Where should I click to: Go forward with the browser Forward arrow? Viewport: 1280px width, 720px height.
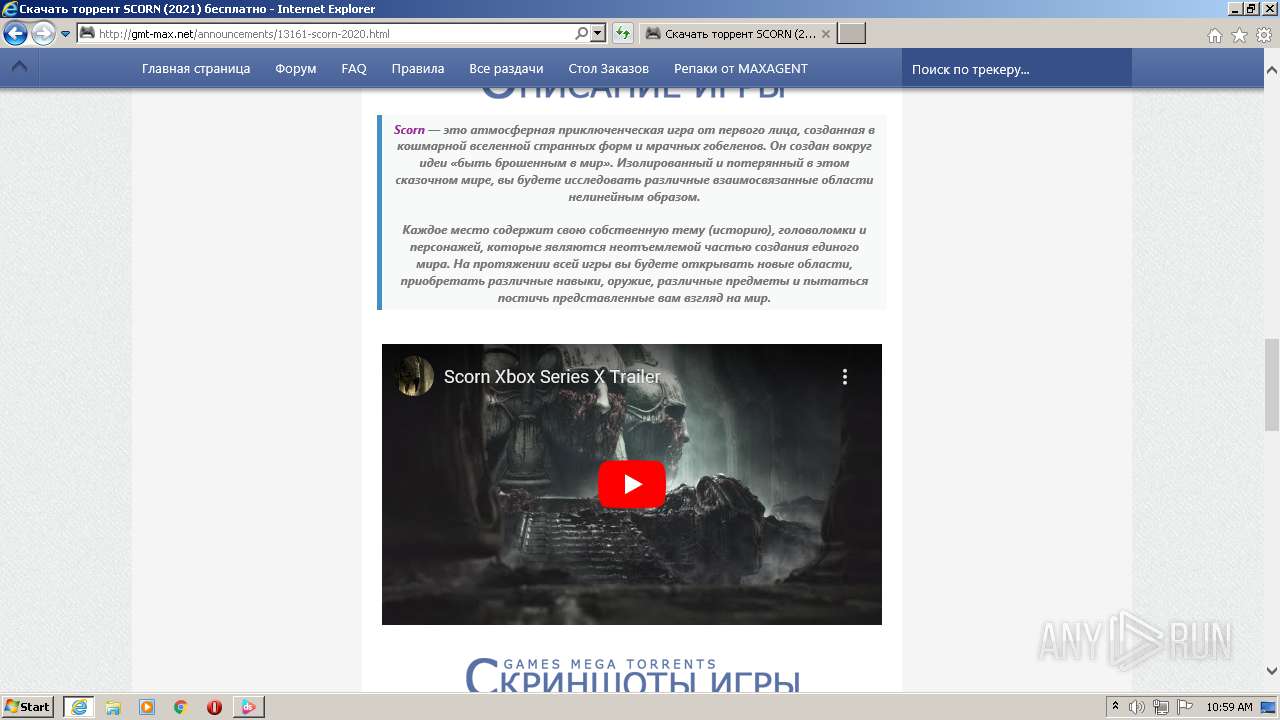(43, 33)
